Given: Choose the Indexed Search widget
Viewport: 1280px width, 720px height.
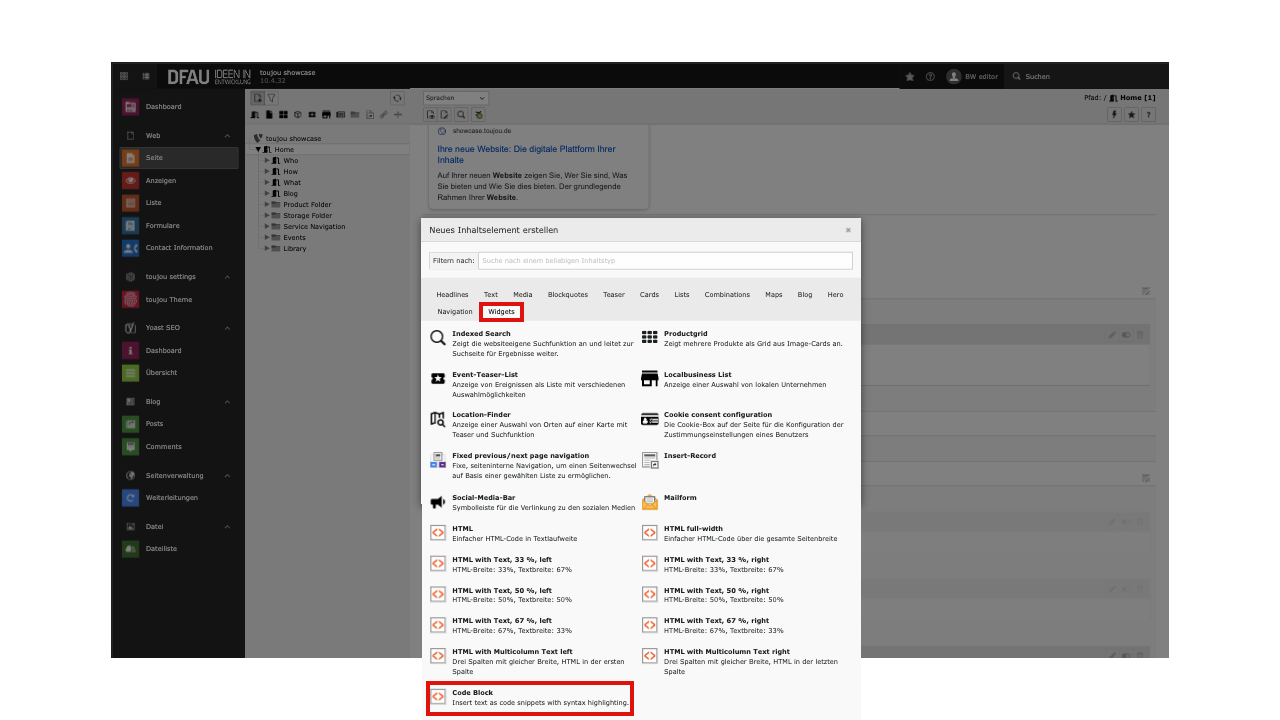Looking at the screenshot, I should 531,343.
